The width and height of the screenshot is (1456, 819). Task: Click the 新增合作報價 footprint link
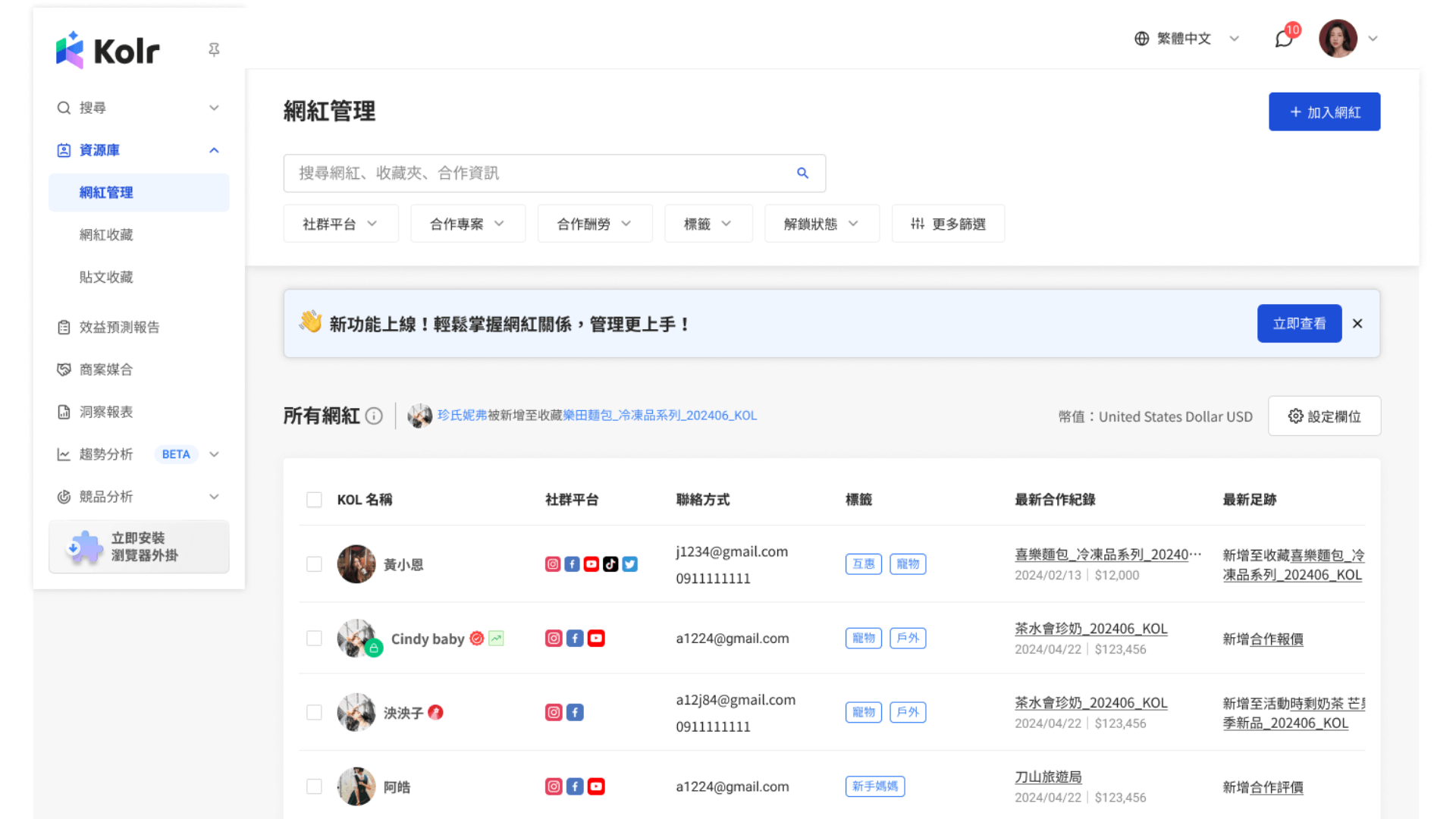pyautogui.click(x=1263, y=639)
